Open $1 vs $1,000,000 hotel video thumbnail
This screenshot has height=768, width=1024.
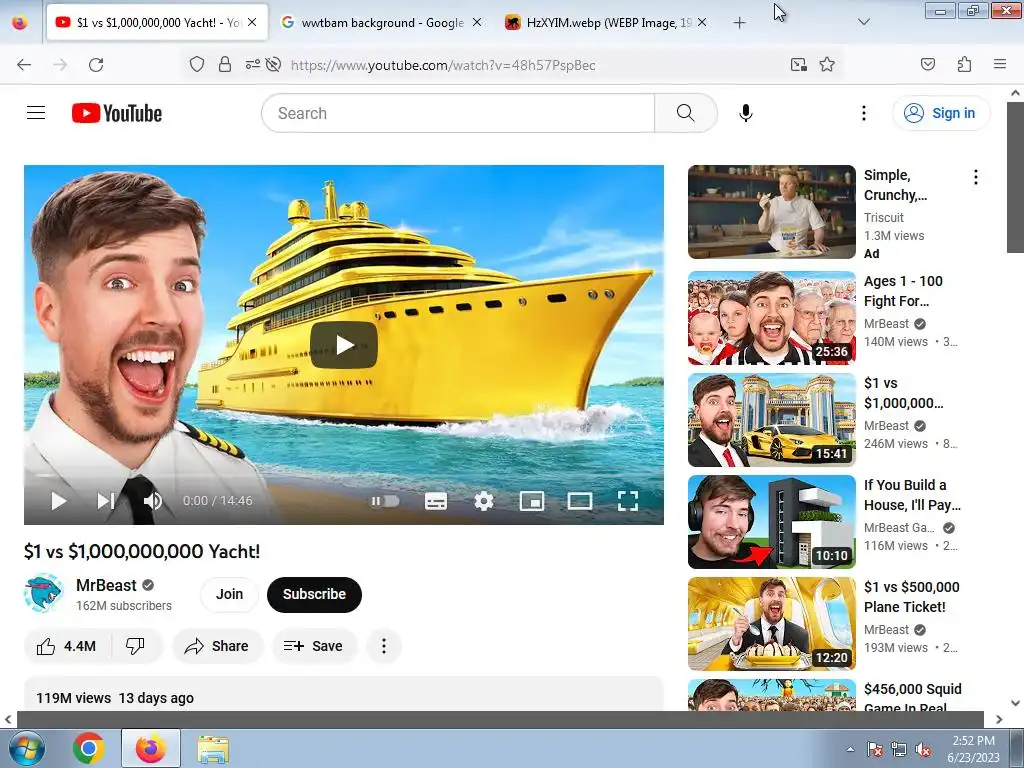coord(771,420)
